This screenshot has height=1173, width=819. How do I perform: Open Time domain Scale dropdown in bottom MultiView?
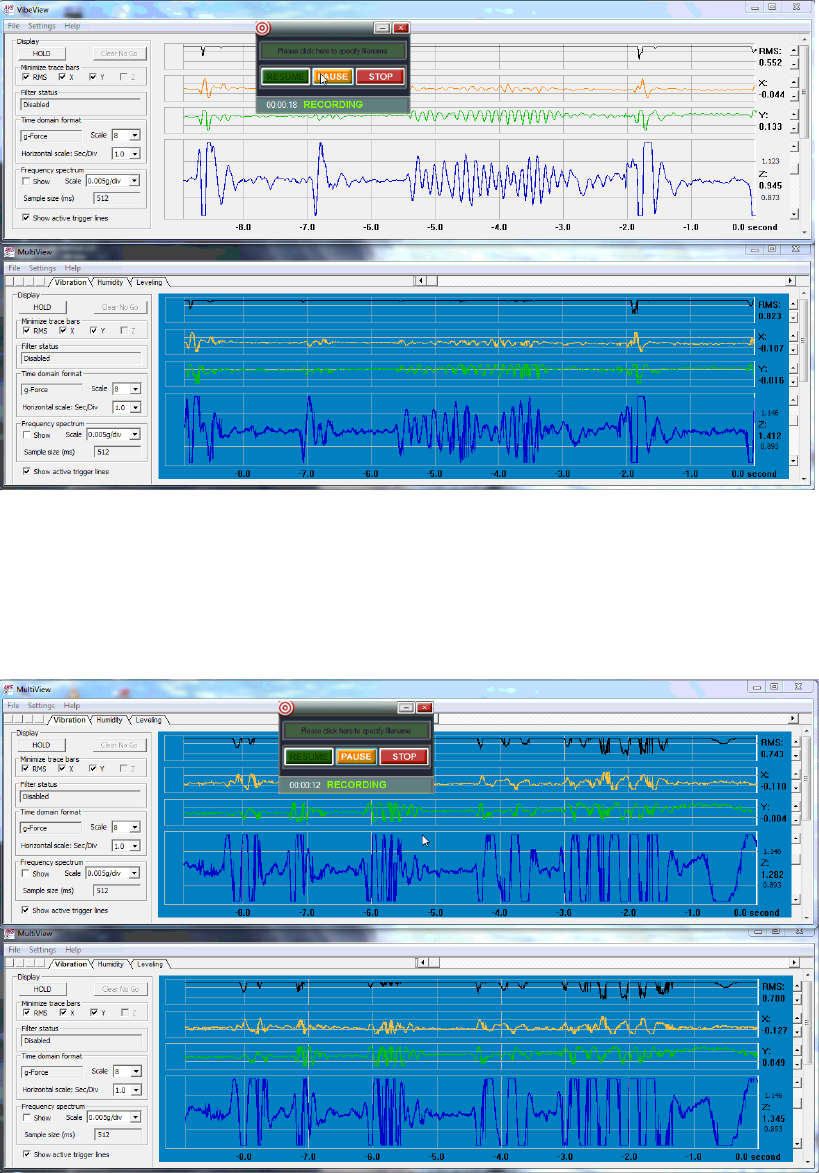point(136,1071)
